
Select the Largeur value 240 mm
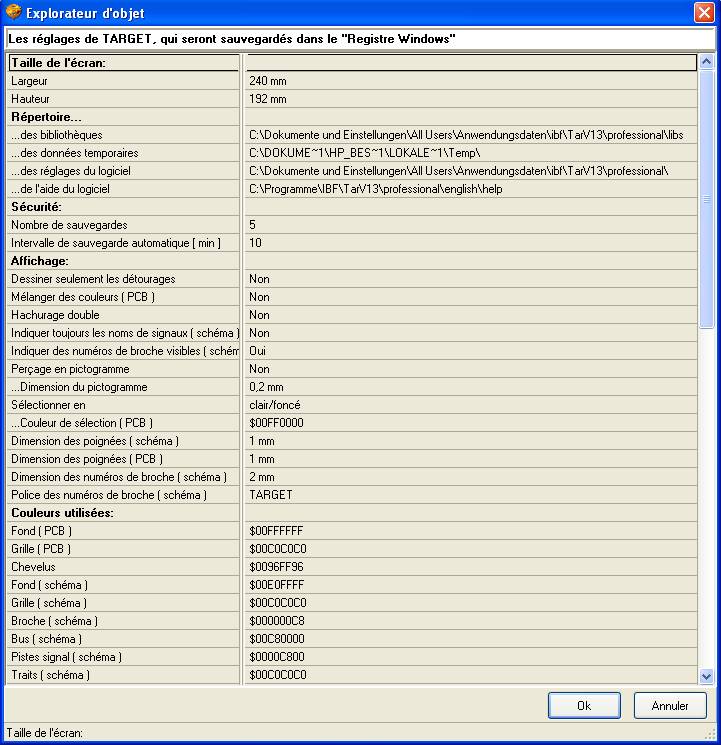[470, 81]
